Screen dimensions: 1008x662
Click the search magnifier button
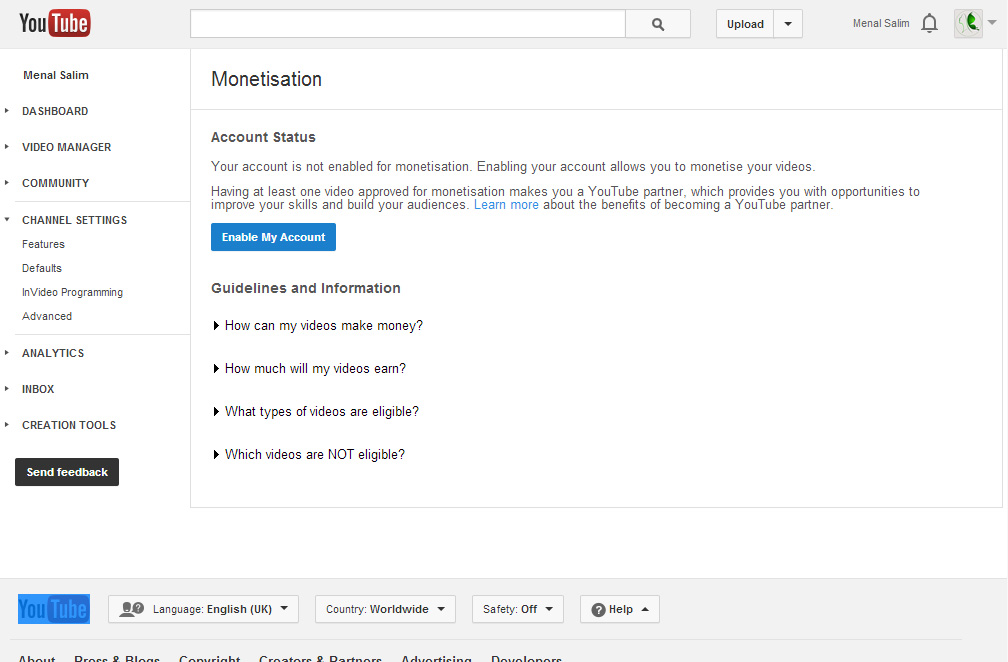657,24
